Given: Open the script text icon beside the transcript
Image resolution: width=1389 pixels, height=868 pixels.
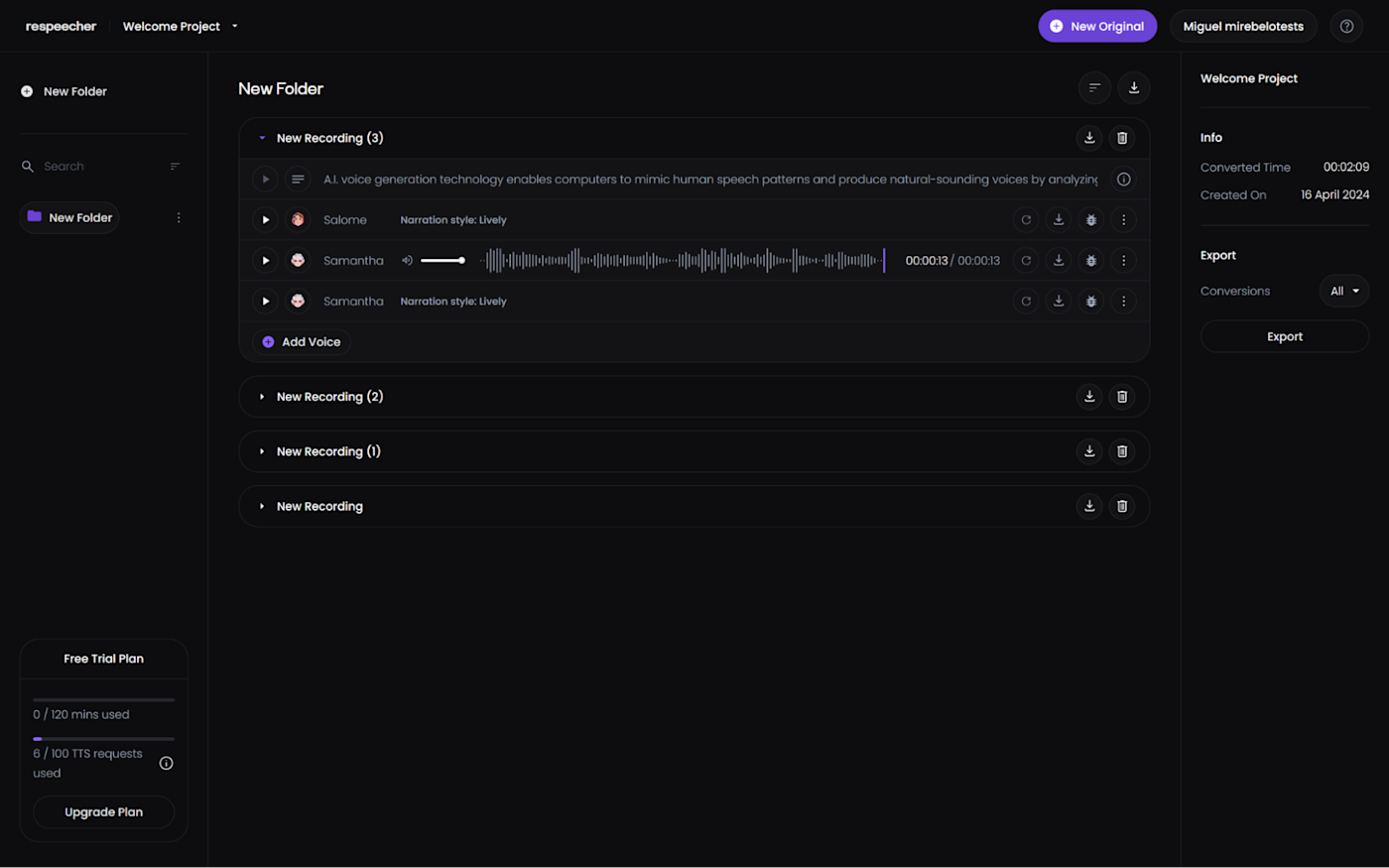Looking at the screenshot, I should click(298, 179).
